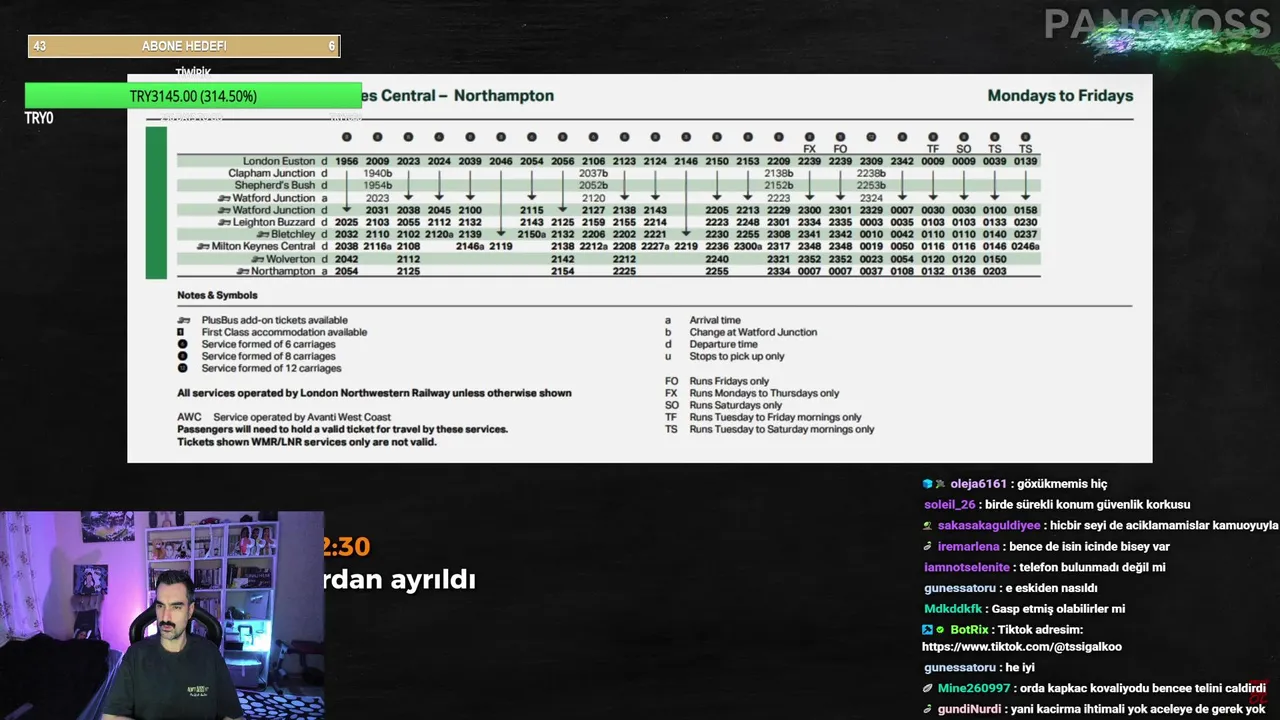Screen dimensions: 1280x720
Task: Click the 'Notes & Symbols' heading
Action: click(217, 295)
